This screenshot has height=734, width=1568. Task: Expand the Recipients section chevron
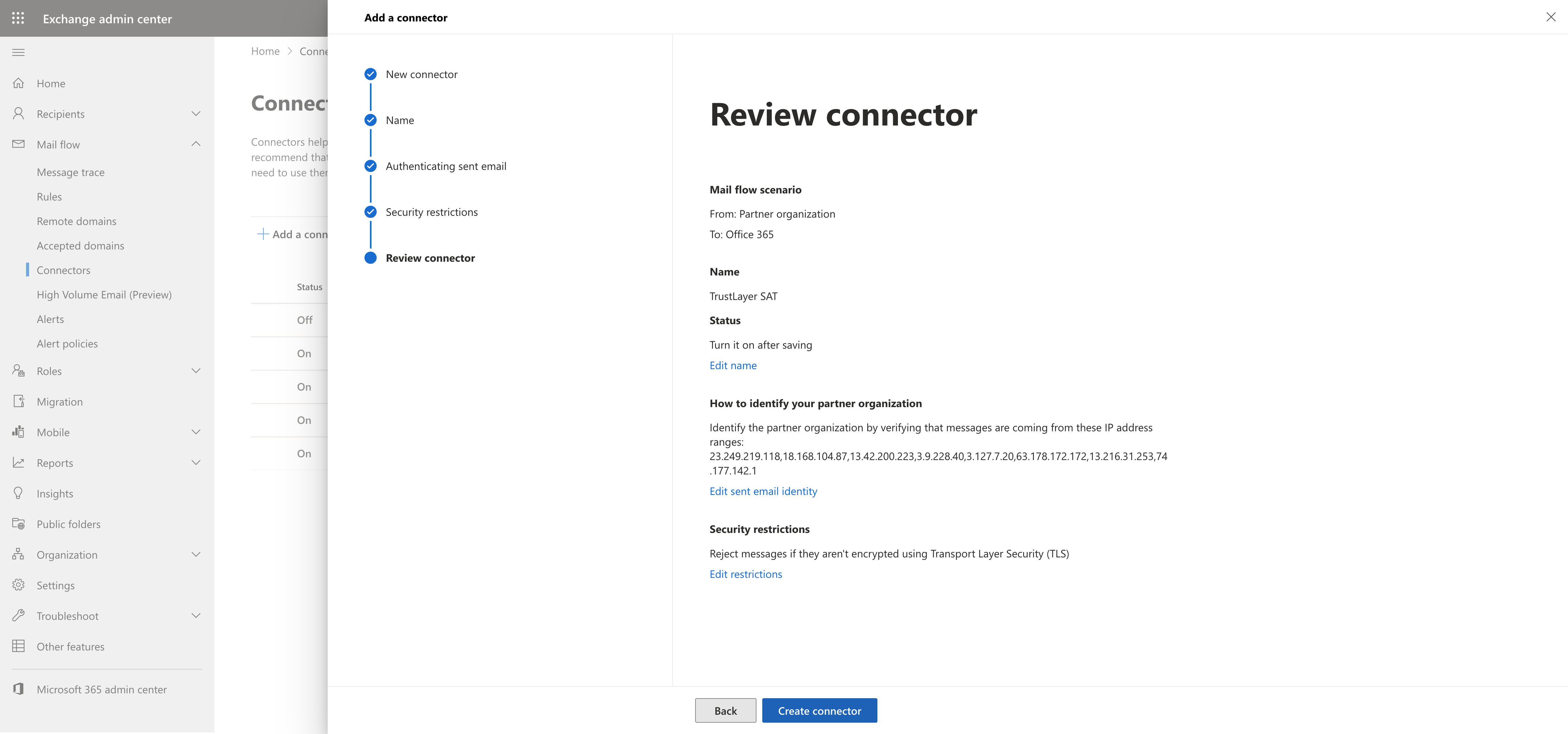(x=196, y=114)
